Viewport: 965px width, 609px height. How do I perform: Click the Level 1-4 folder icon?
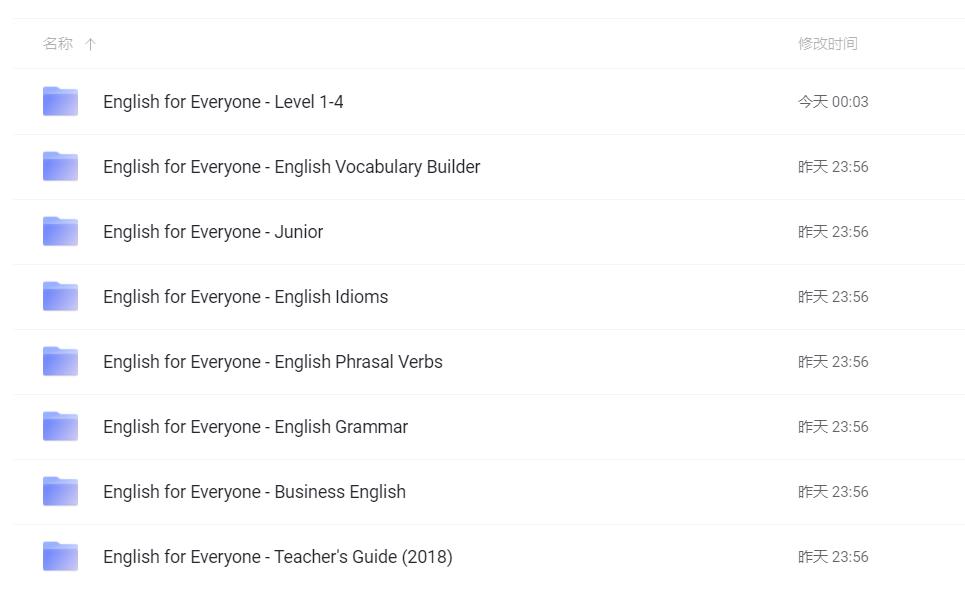tap(60, 101)
